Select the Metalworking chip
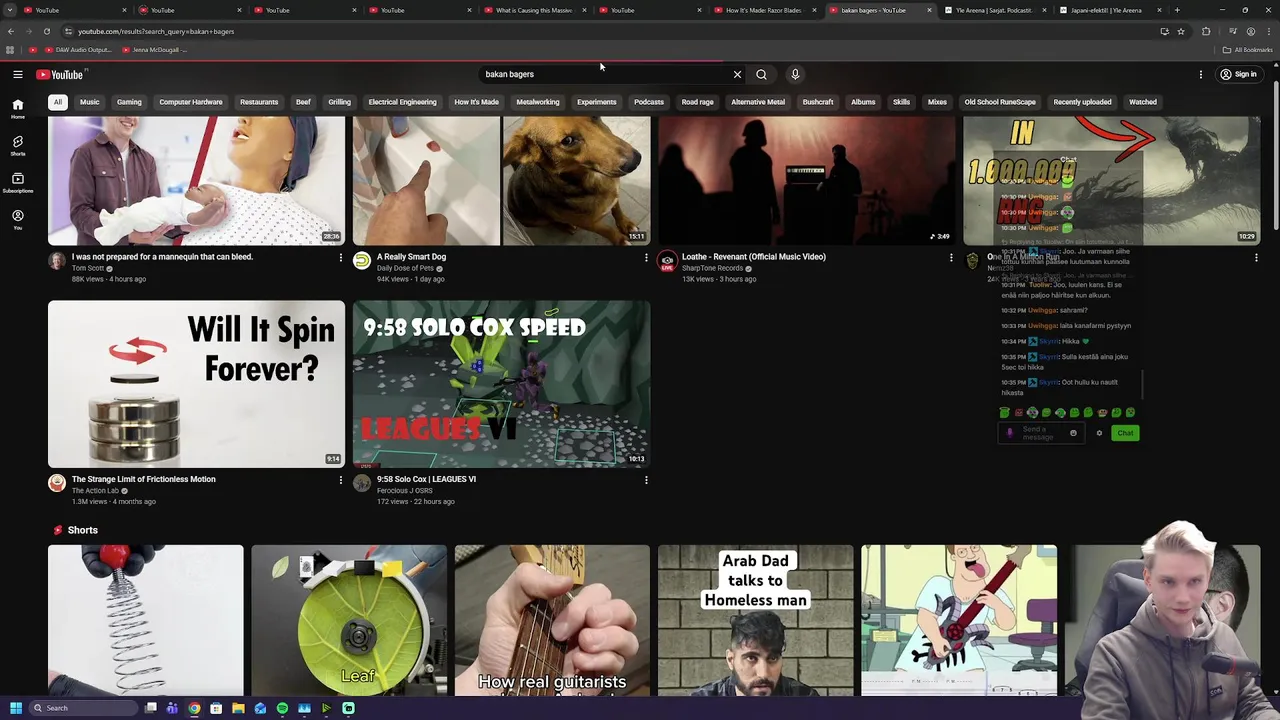Image resolution: width=1280 pixels, height=720 pixels. [x=538, y=102]
